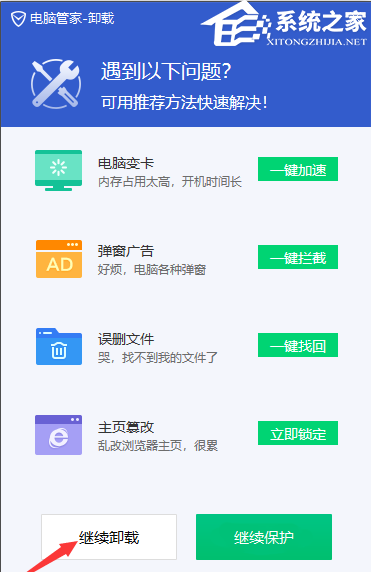371x572 pixels.
Task: Click the 主页篡改 heading text
Action: 126,427
